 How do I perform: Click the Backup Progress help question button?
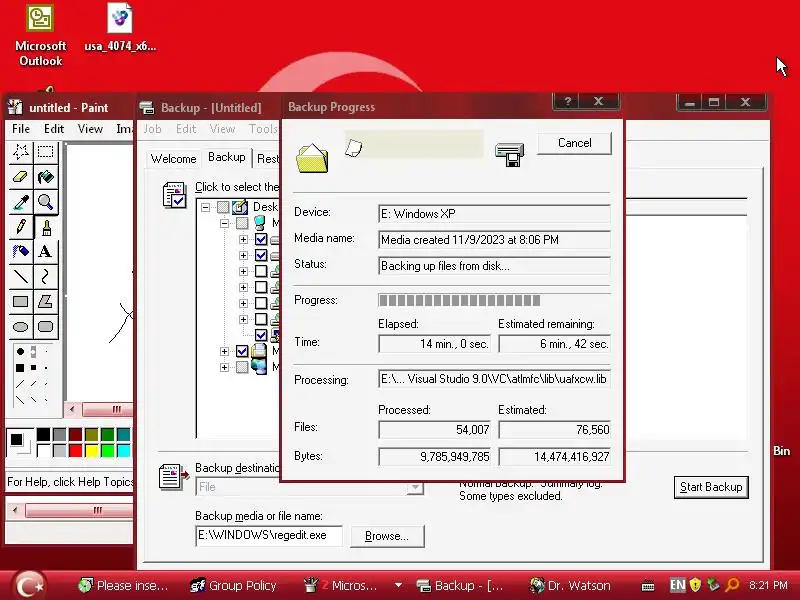tap(568, 102)
